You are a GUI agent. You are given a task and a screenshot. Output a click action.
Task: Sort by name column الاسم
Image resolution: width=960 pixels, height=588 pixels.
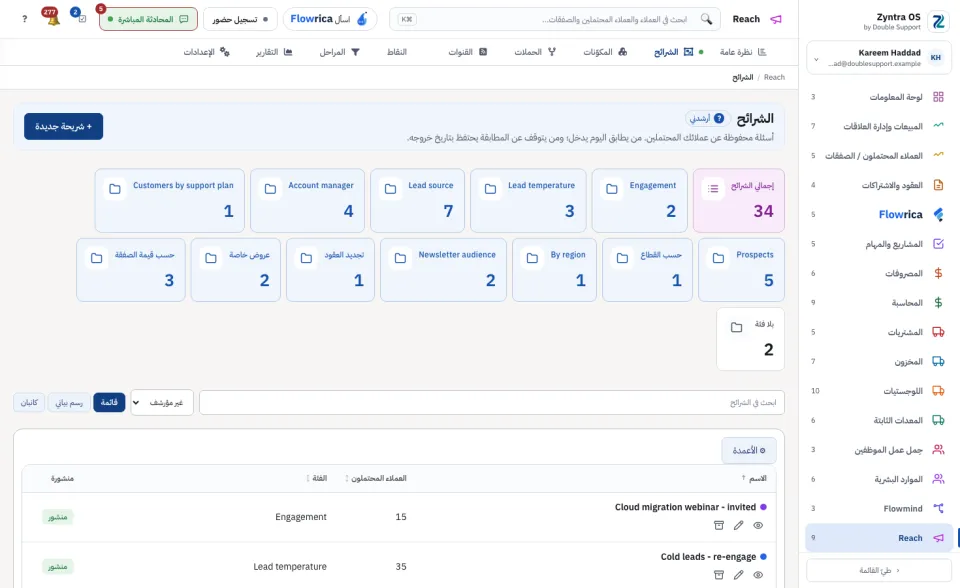(x=754, y=478)
